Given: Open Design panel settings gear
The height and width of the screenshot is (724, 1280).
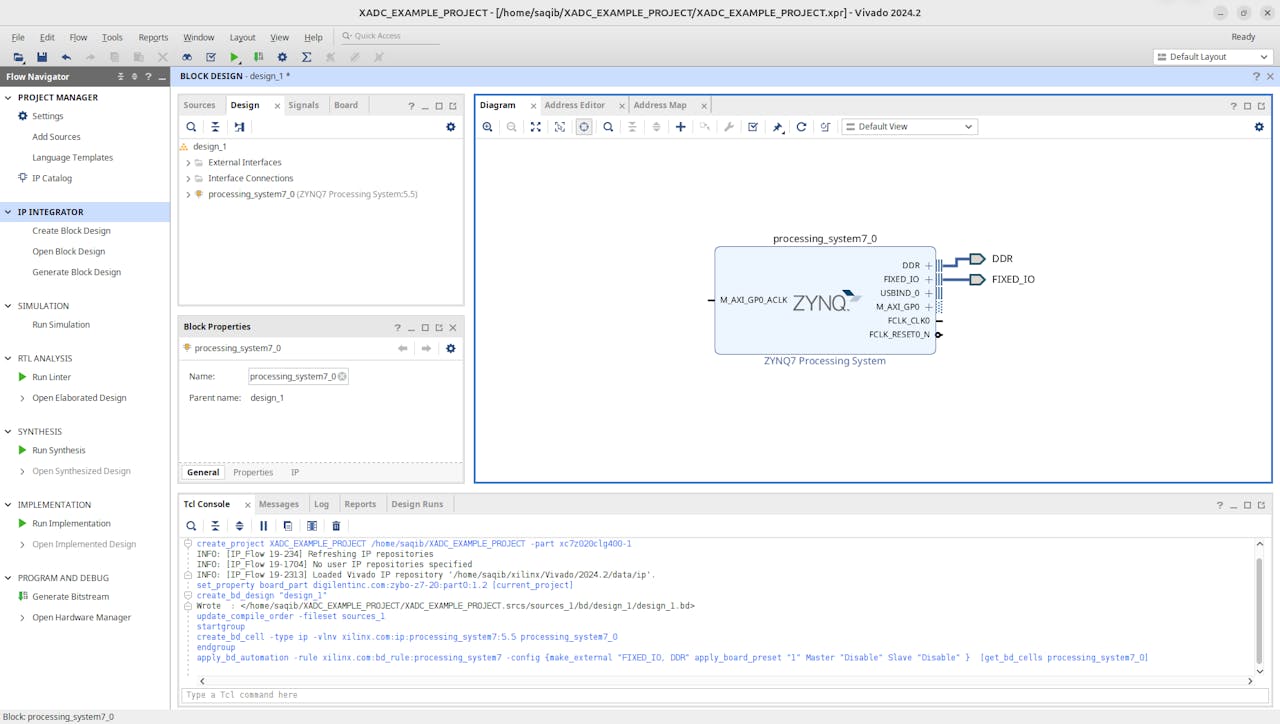Looking at the screenshot, I should tap(451, 127).
